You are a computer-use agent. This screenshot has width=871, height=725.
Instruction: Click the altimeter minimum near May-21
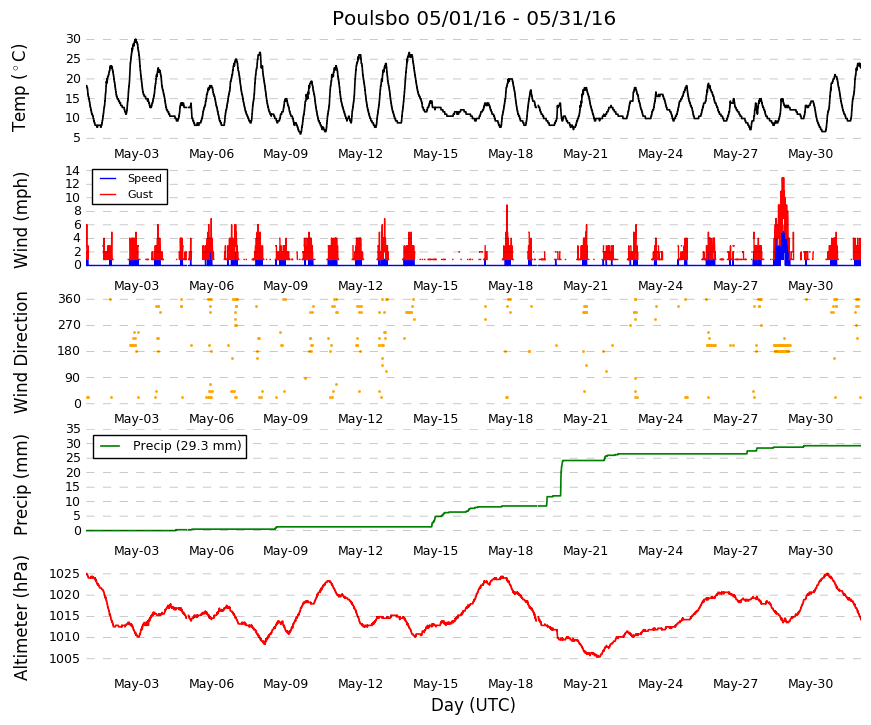598,656
